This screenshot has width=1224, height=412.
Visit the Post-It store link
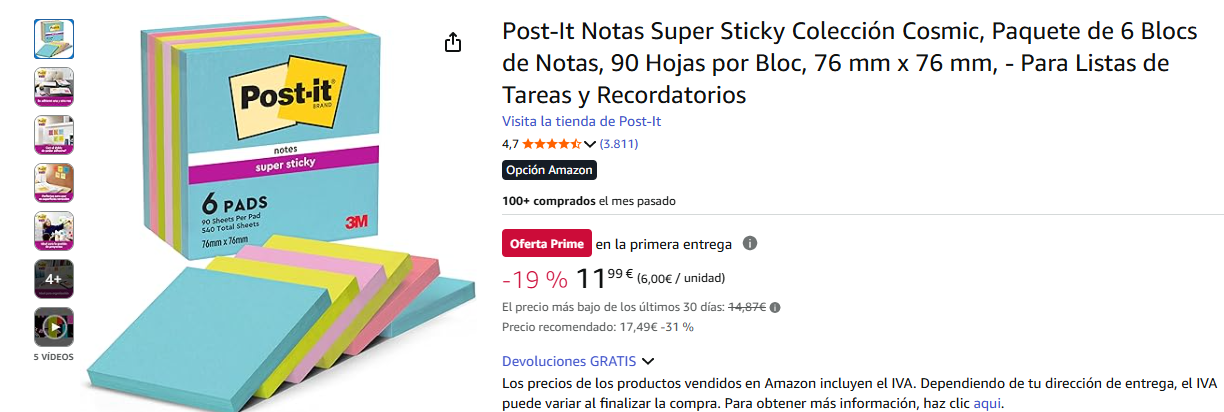point(581,121)
